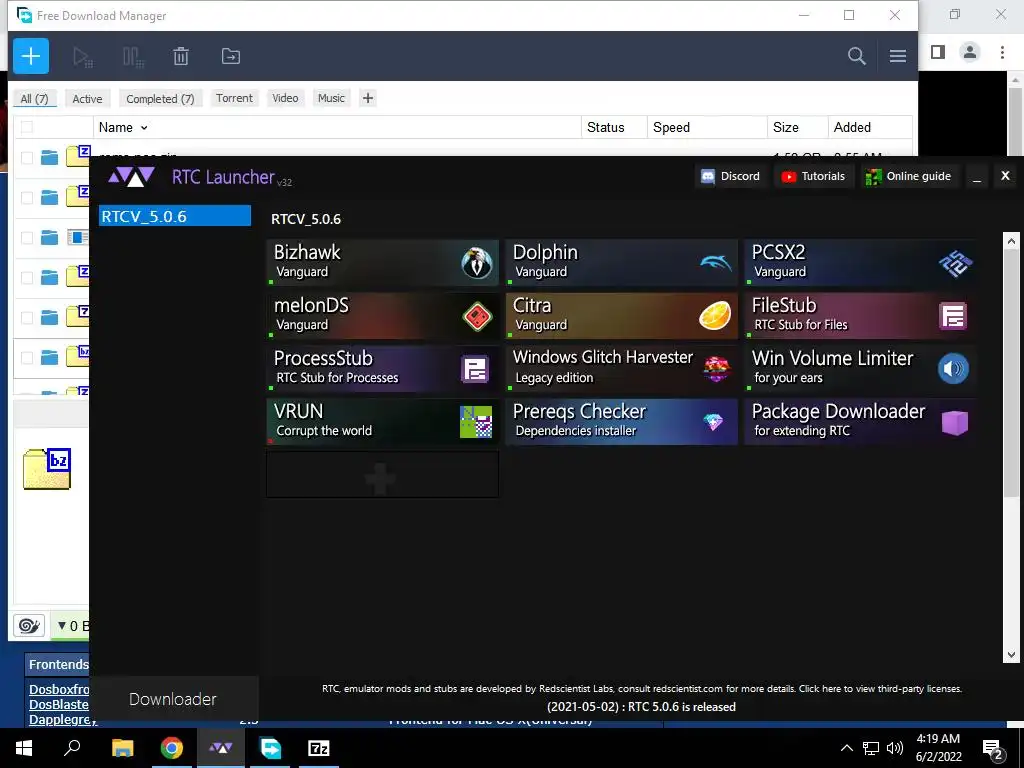Open File Explorer from taskbar
This screenshot has width=1024, height=768.
(x=122, y=748)
